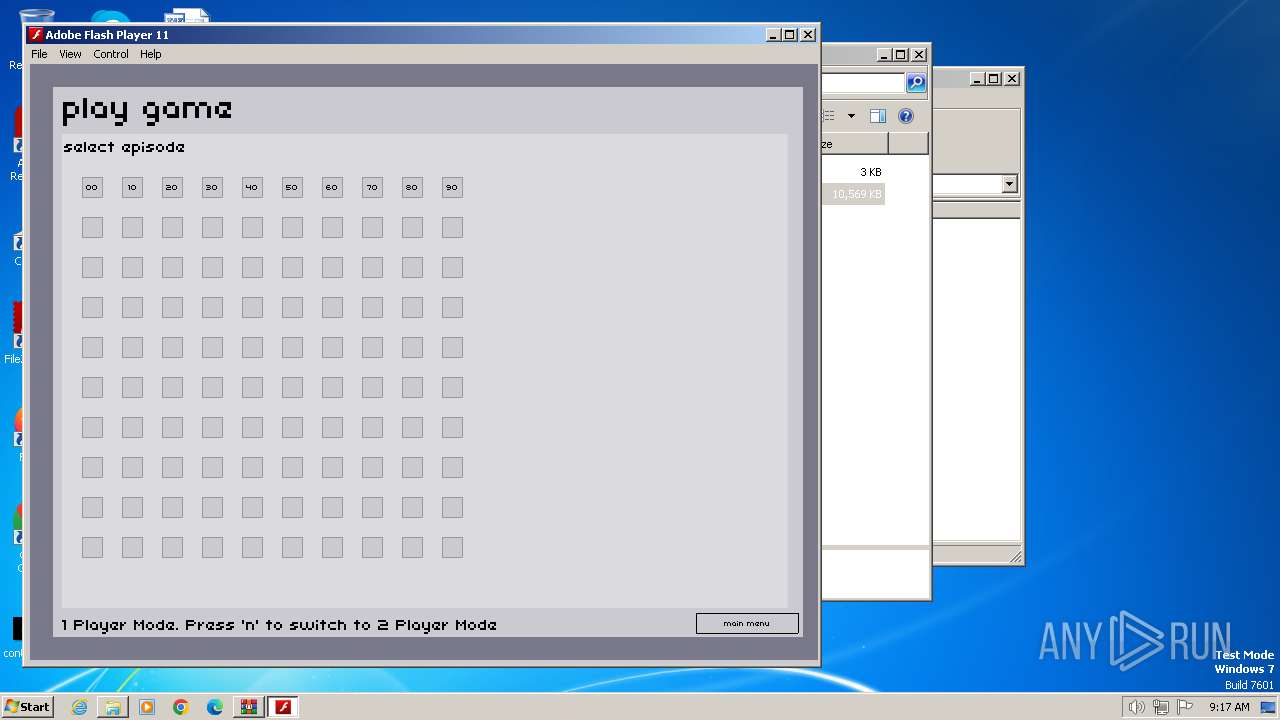Click the 9:17 AM clock

(1229, 707)
